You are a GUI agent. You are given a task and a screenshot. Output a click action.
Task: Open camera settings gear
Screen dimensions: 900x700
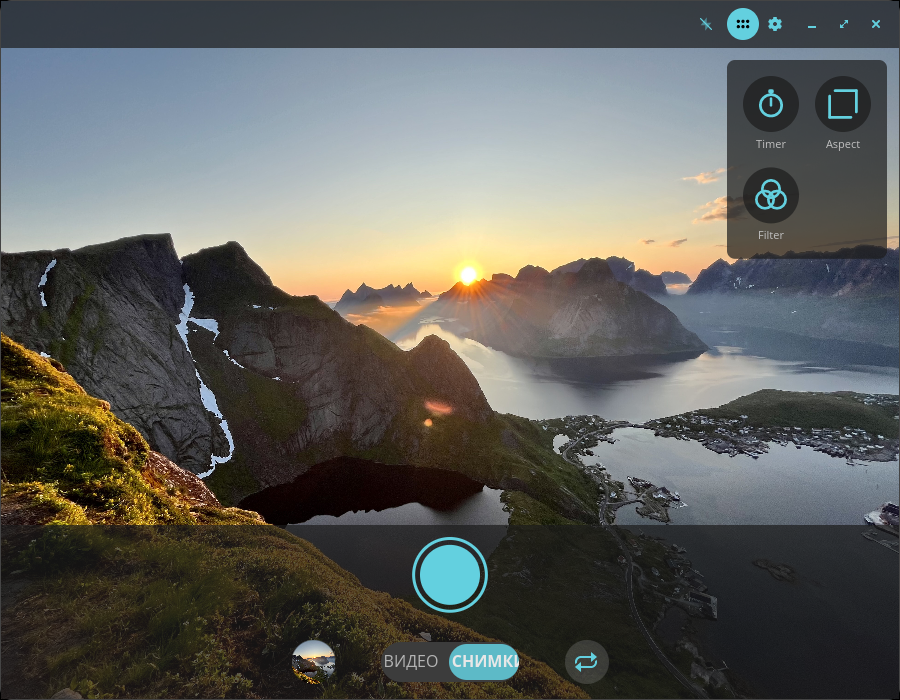coord(775,24)
